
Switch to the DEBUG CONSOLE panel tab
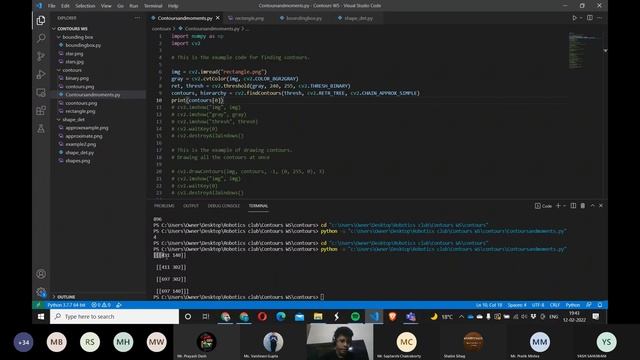tap(224, 206)
